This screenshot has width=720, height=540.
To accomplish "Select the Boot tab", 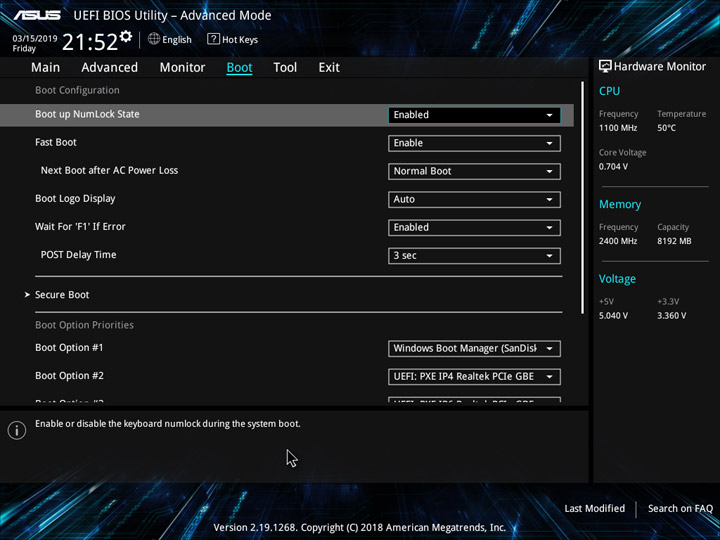I will [239, 68].
